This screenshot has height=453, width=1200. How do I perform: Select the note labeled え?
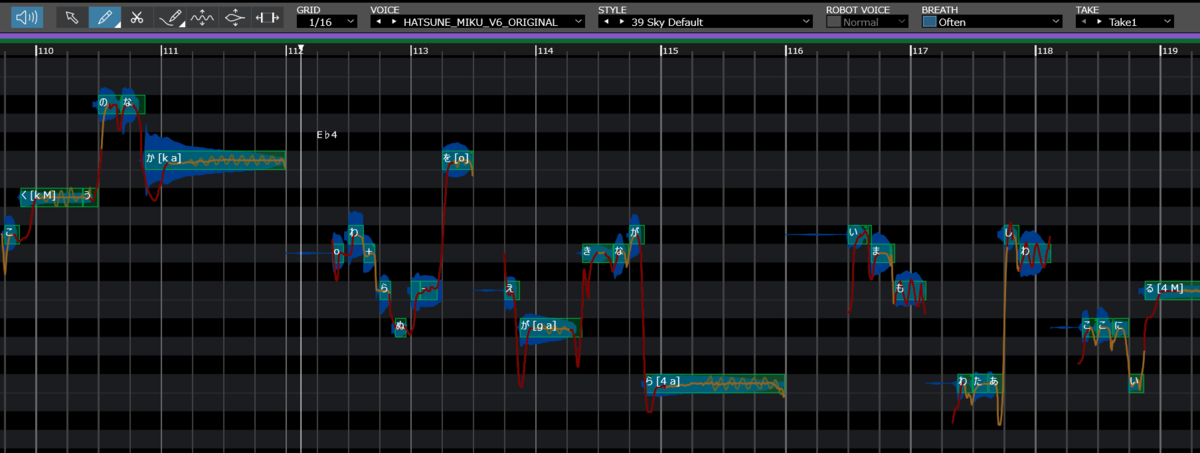512,290
